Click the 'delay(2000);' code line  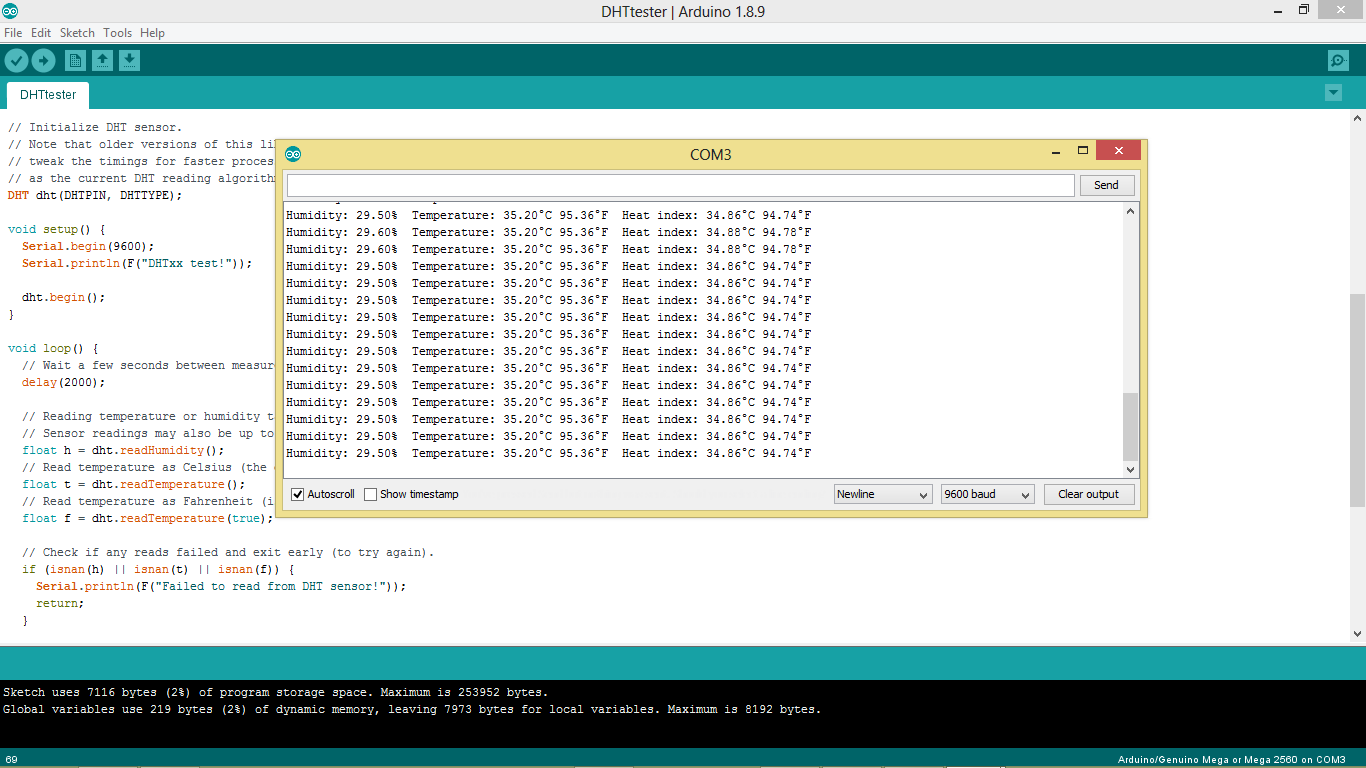pyautogui.click(x=63, y=382)
